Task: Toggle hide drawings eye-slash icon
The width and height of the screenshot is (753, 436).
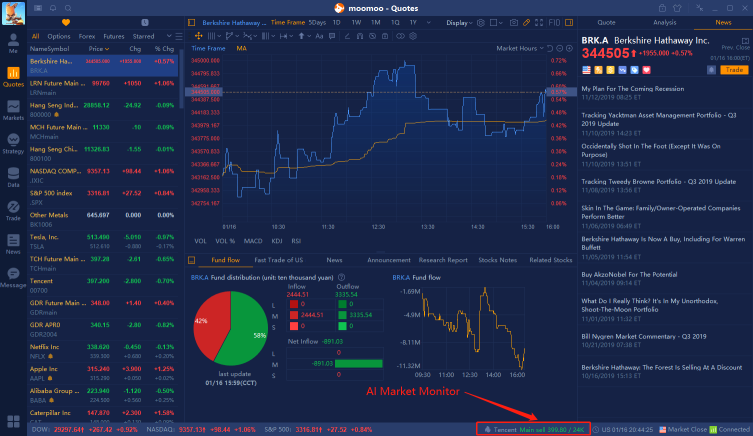Action: [372, 36]
